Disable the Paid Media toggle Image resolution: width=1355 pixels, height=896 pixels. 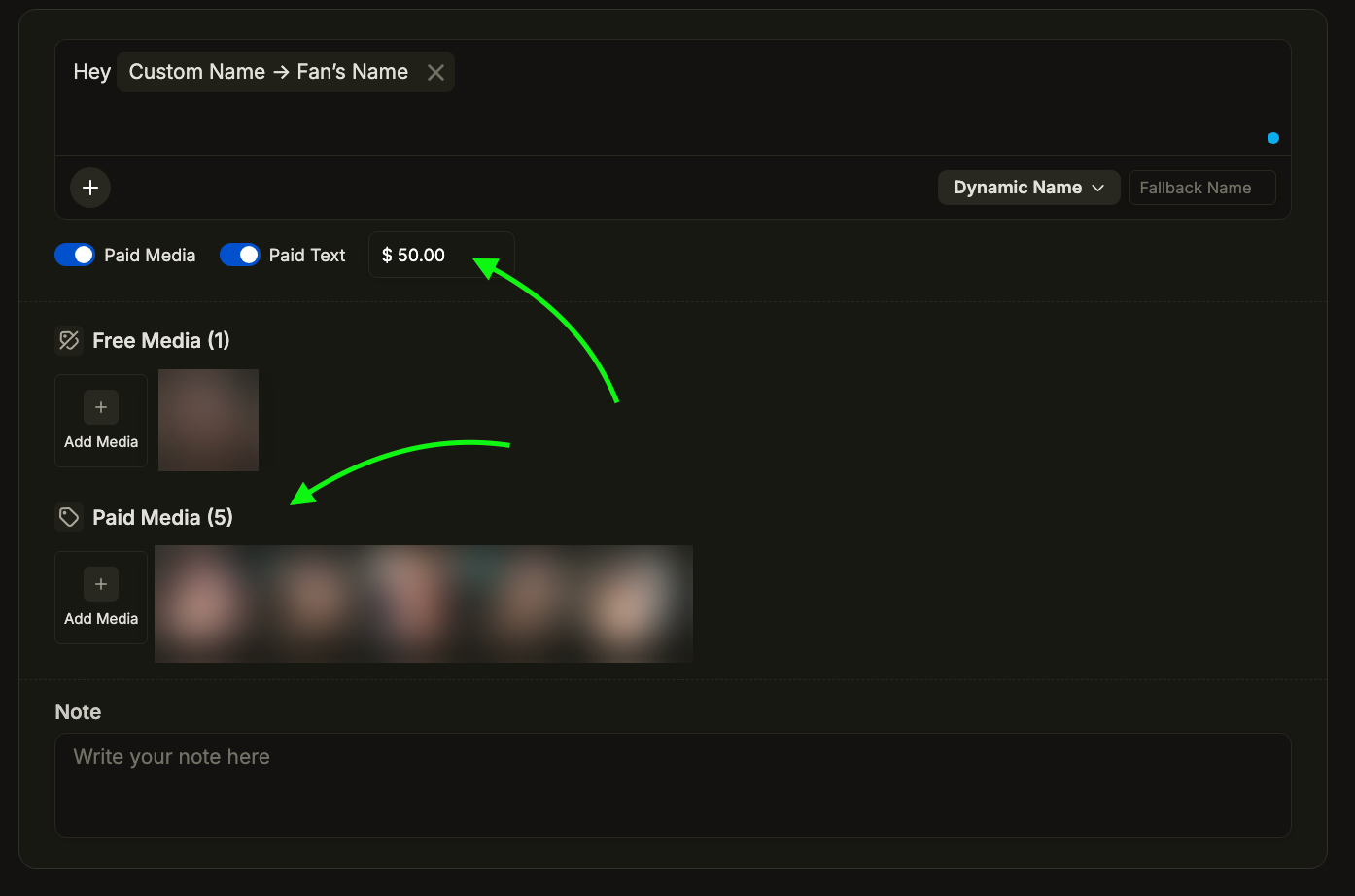[75, 255]
